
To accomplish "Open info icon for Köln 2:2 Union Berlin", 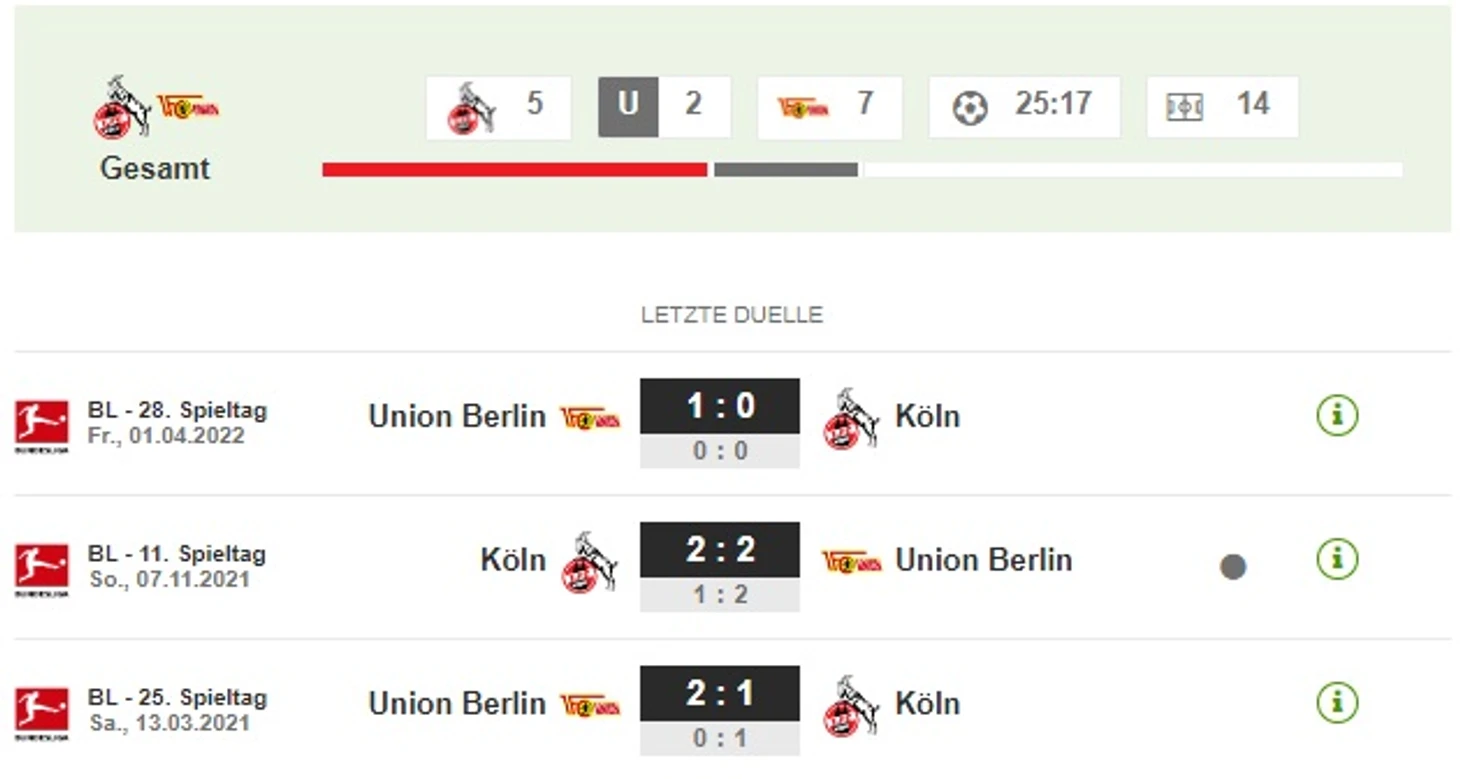I will (1337, 559).
